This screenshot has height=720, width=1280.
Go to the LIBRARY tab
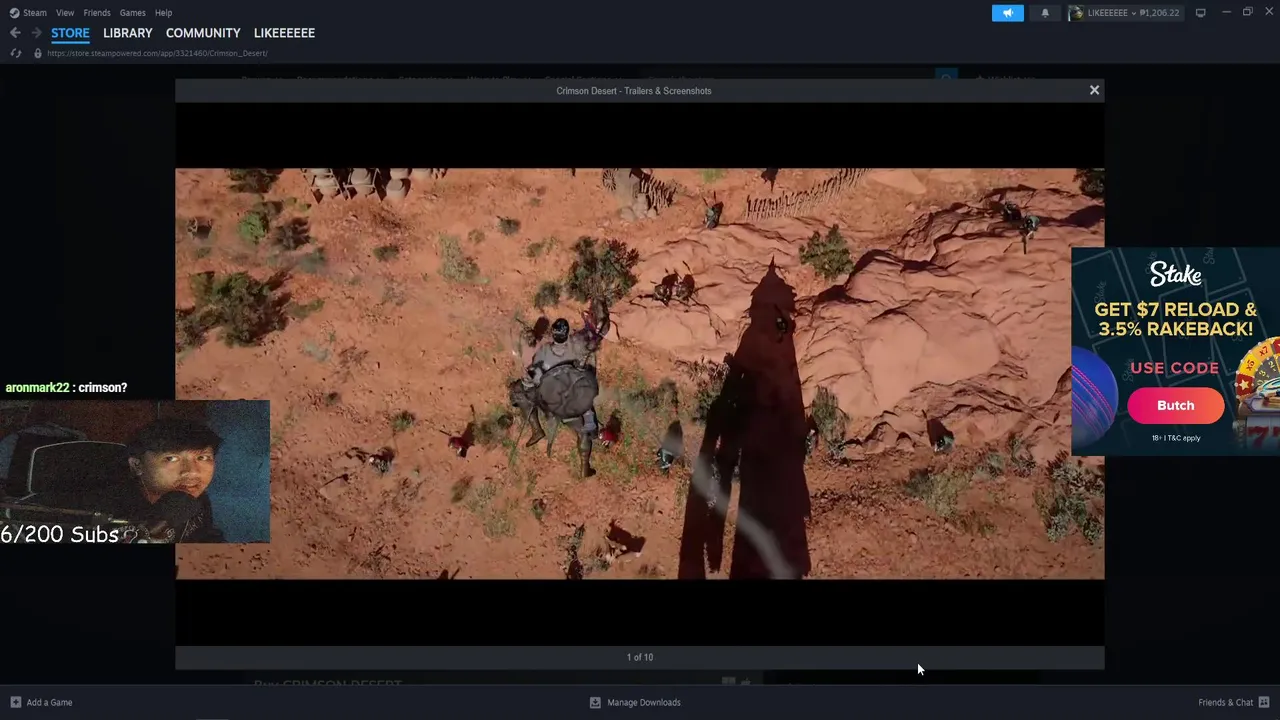click(128, 33)
